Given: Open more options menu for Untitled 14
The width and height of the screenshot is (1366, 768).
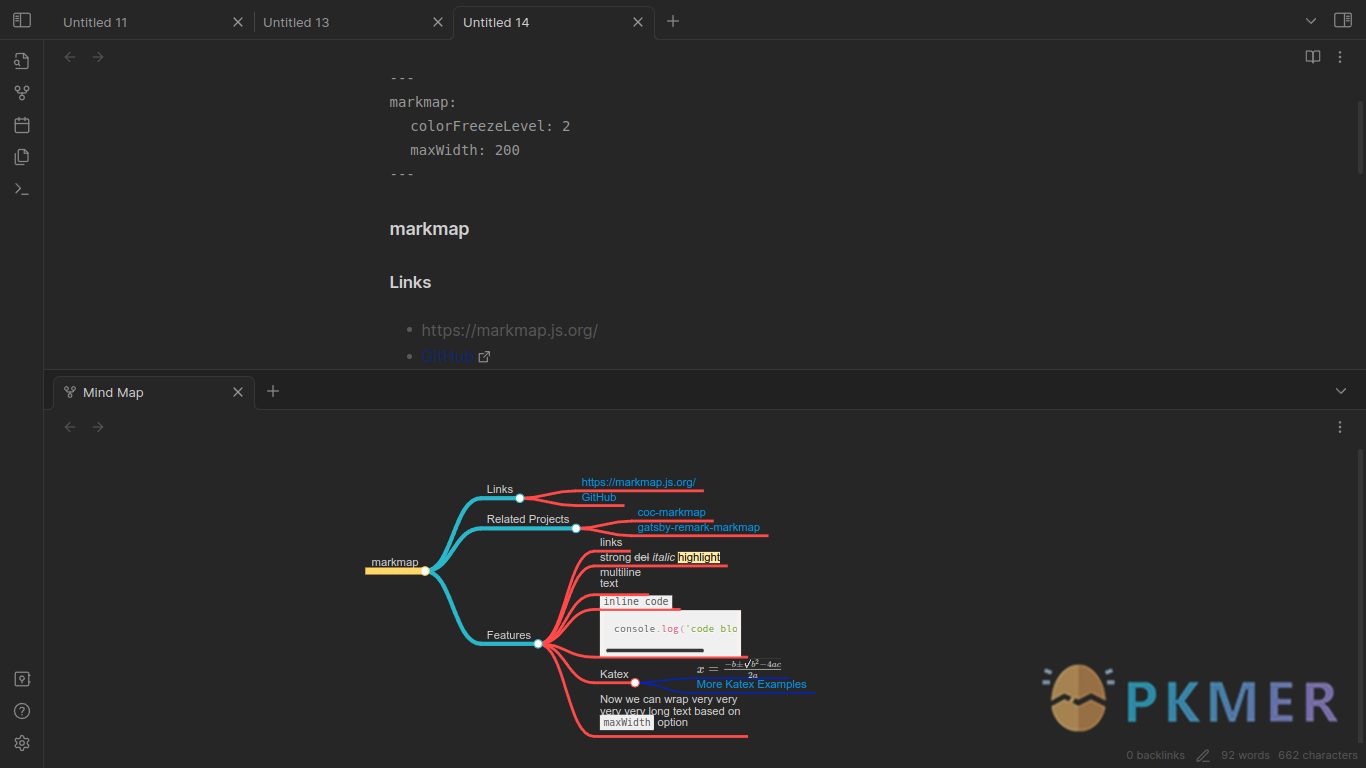Looking at the screenshot, I should point(1340,57).
